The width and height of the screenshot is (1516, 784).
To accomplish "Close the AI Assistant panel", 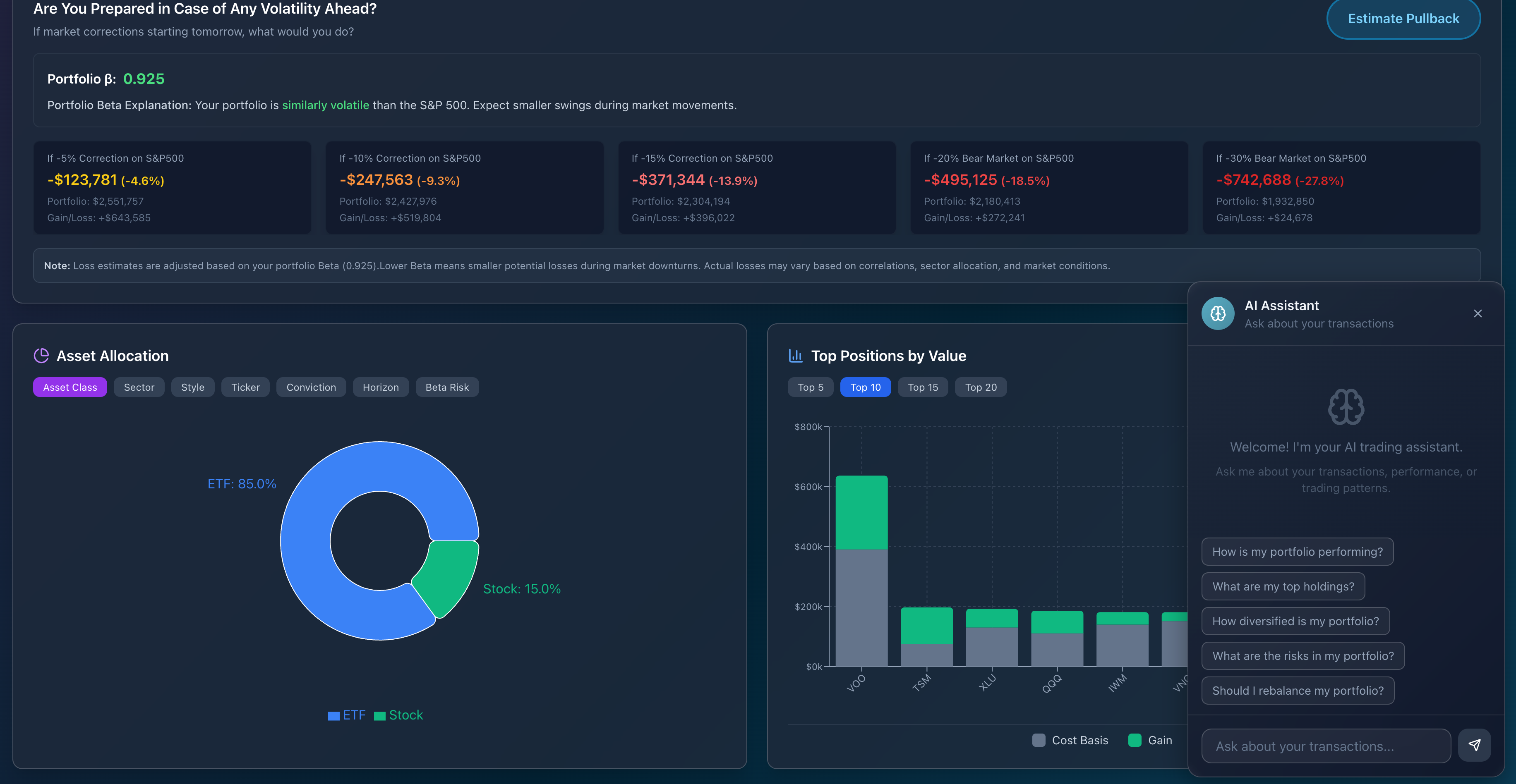I will tap(1478, 313).
